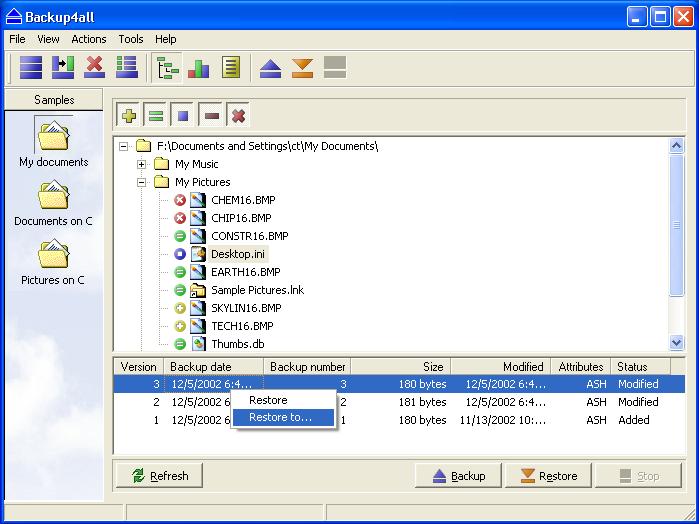Click red status icon beside CHIP16.BMP
Viewport: 699px width, 524px height.
point(180,218)
